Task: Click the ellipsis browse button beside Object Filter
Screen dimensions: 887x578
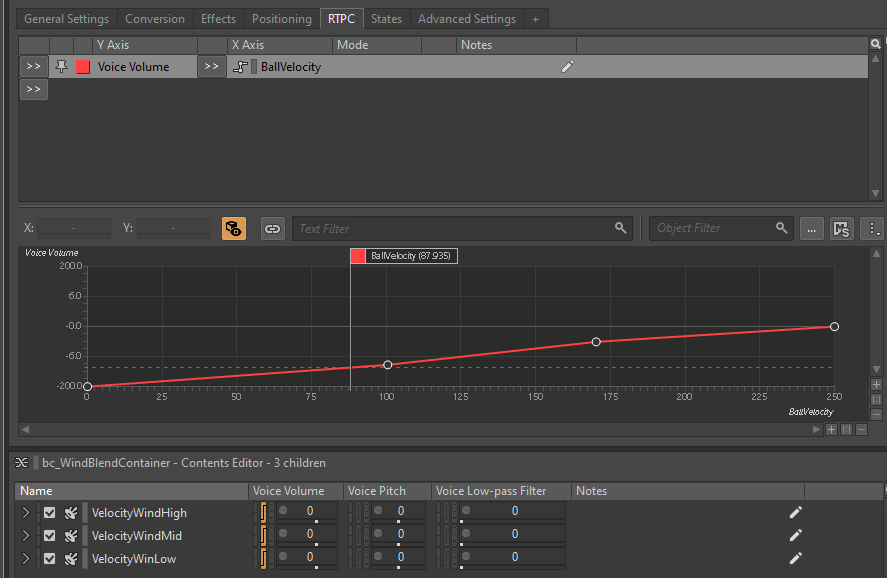Action: click(x=811, y=228)
